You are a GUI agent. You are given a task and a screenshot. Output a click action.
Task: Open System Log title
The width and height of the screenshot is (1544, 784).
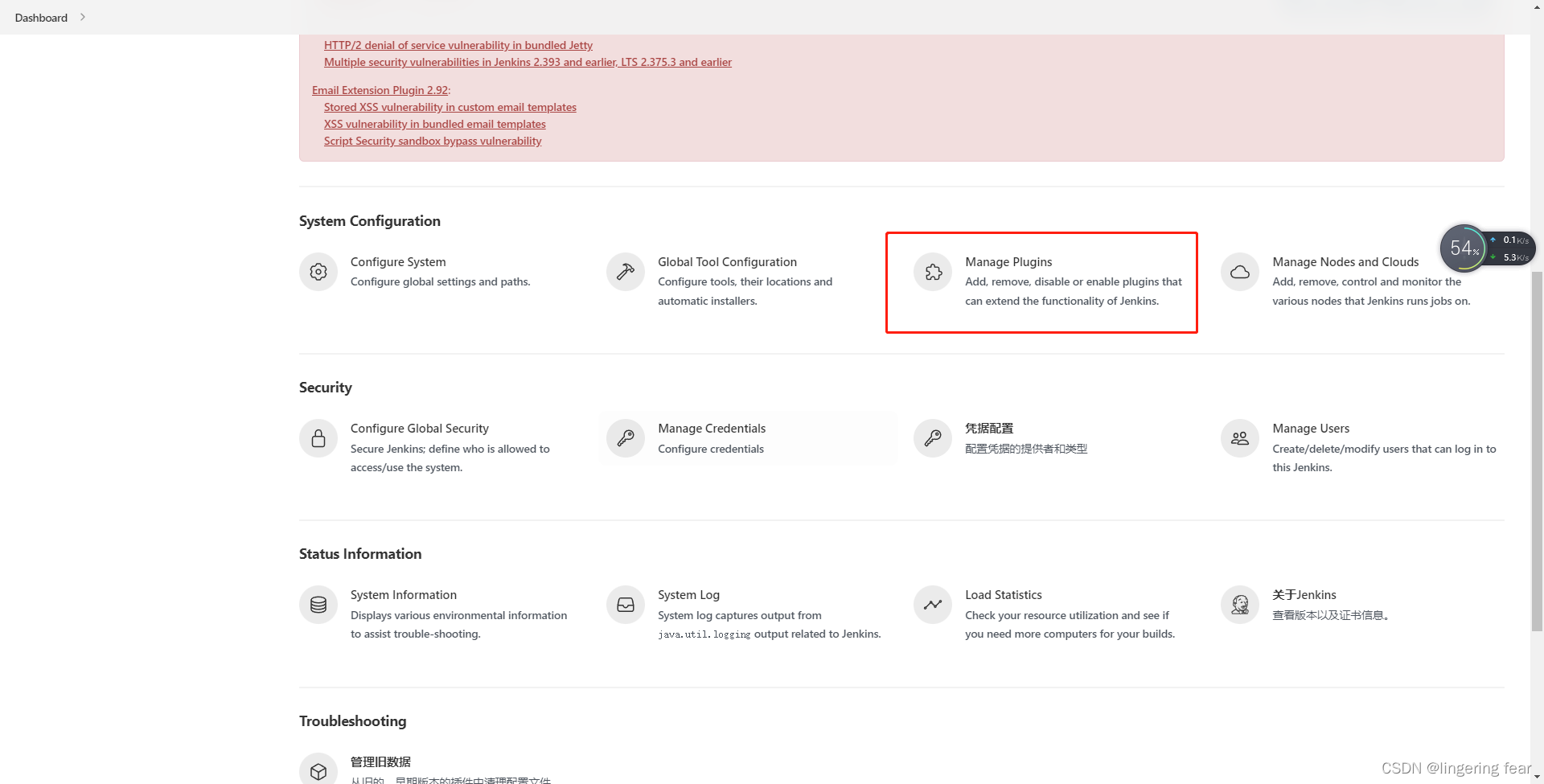point(688,595)
